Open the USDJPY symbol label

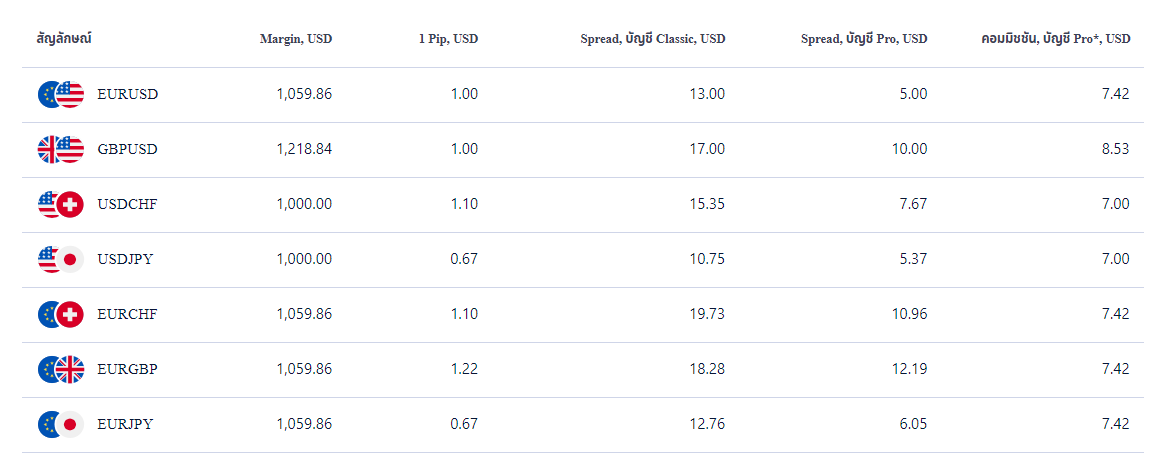pos(126,259)
